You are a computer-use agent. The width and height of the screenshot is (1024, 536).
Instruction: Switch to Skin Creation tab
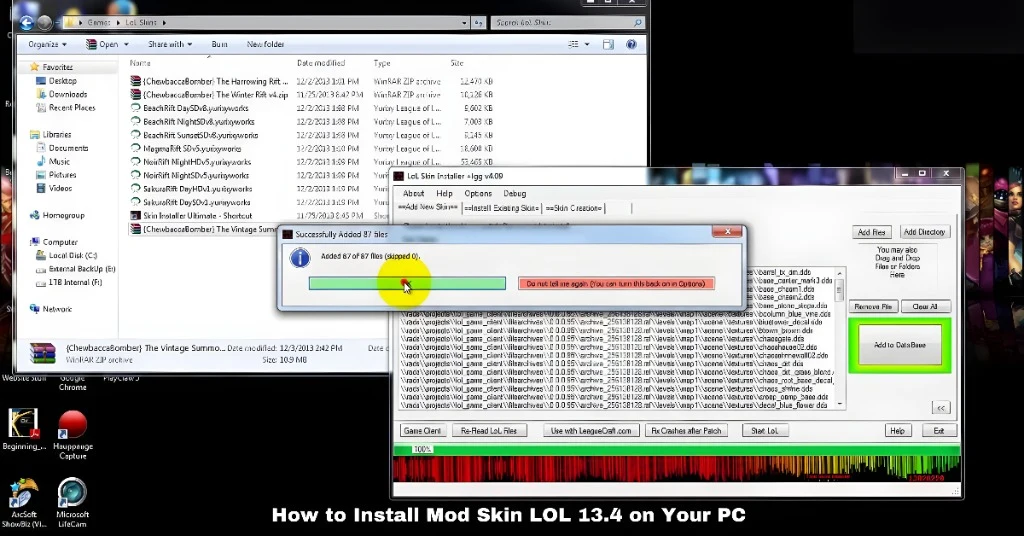tap(575, 208)
